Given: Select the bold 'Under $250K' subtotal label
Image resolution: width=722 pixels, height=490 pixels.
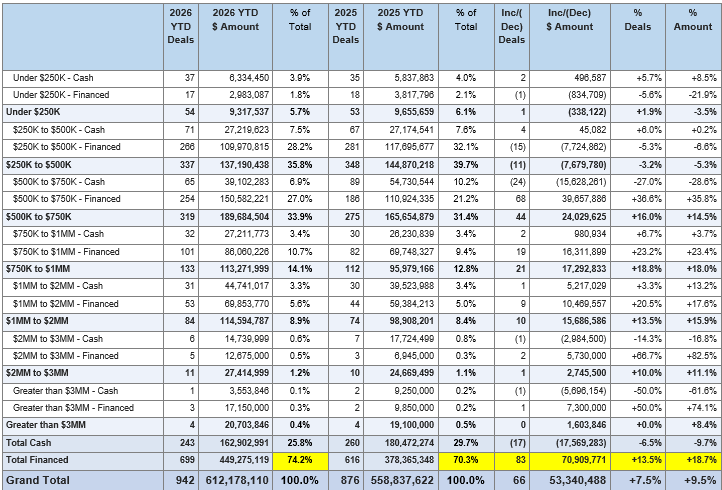Looking at the screenshot, I should 33,112.
